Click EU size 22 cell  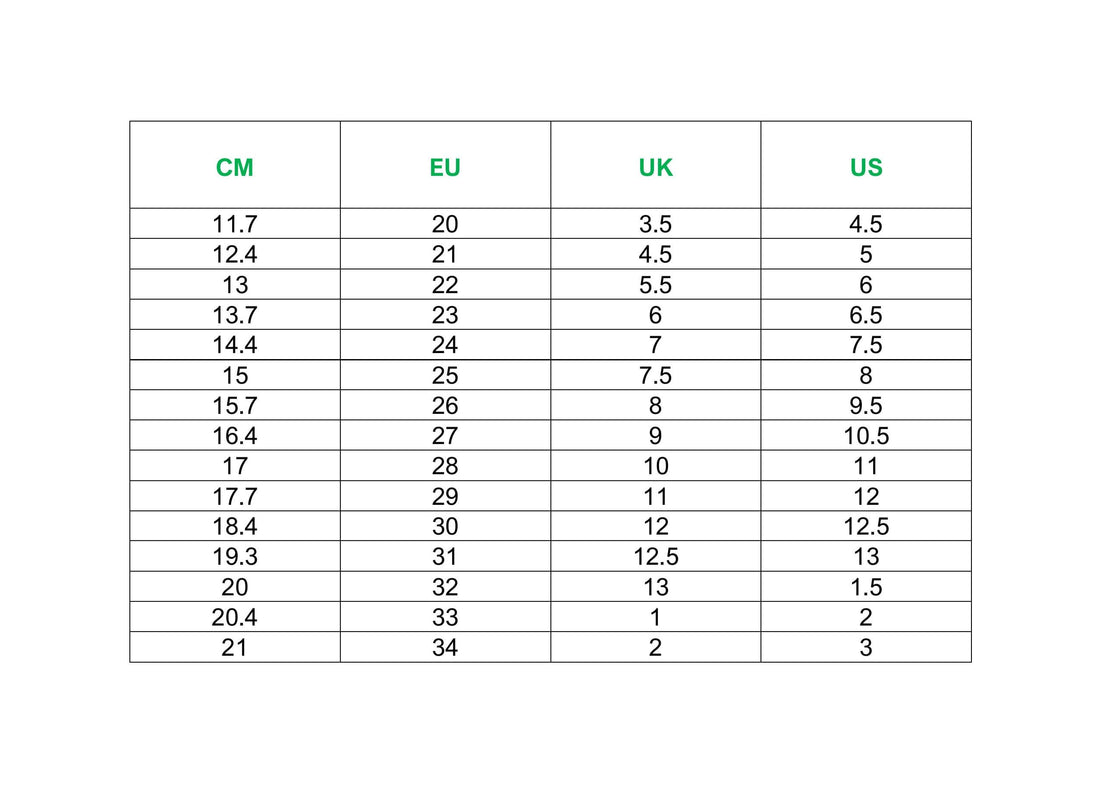pos(445,285)
